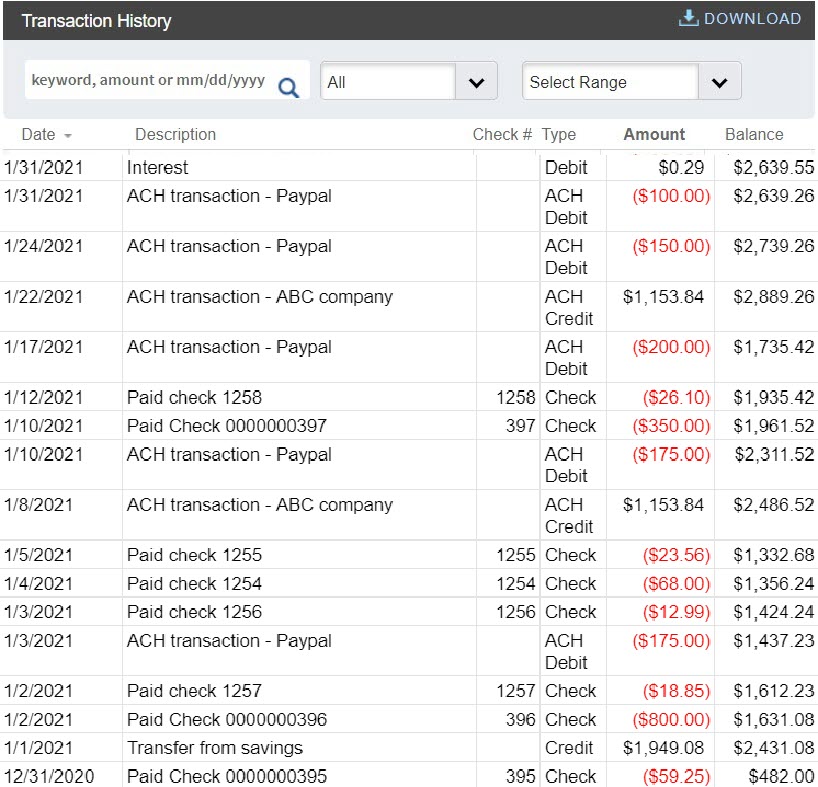
Task: Click the download arrow next to DOWNLOAD text
Action: pyautogui.click(x=689, y=17)
